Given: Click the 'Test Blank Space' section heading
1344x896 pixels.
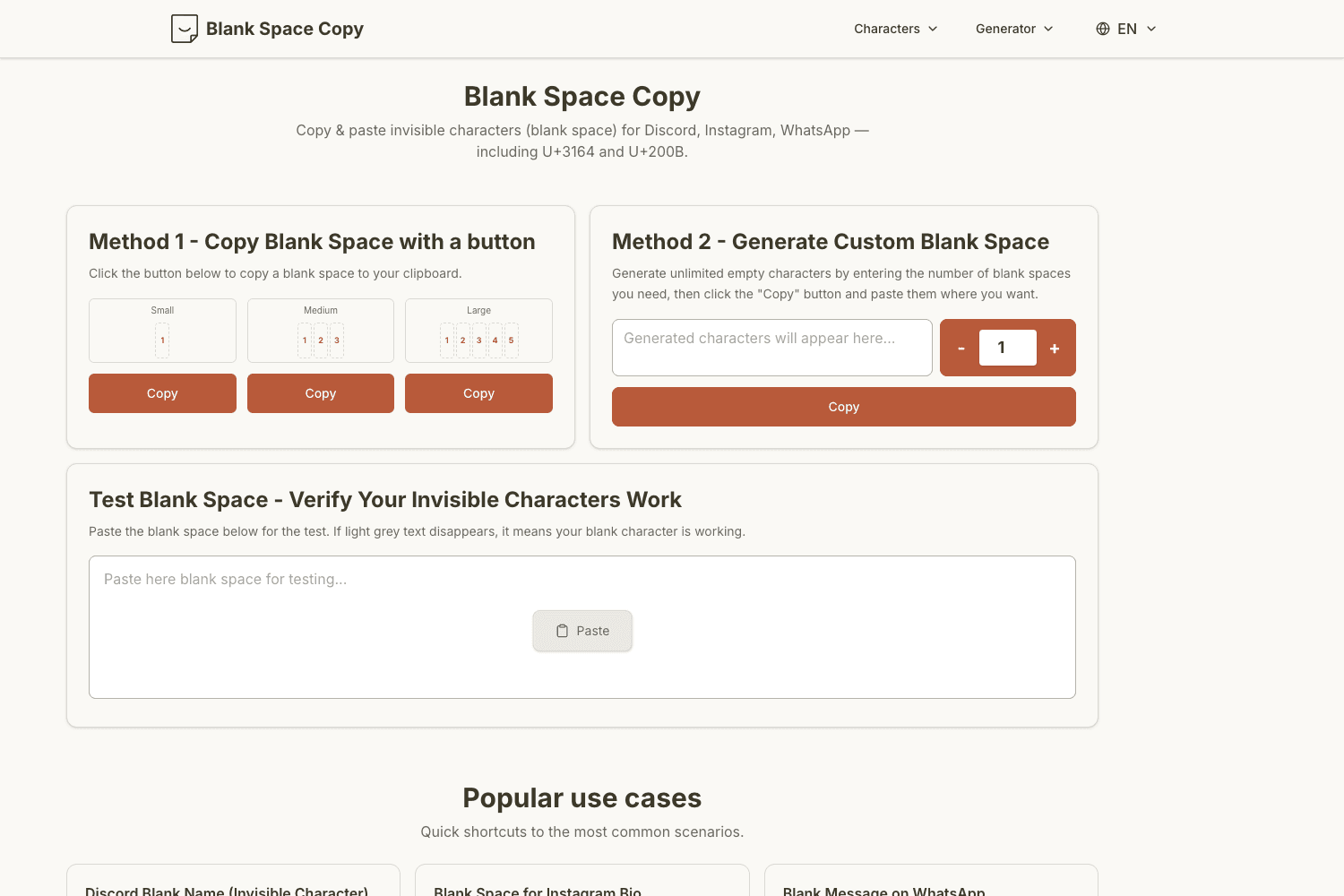Looking at the screenshot, I should pyautogui.click(x=385, y=500).
